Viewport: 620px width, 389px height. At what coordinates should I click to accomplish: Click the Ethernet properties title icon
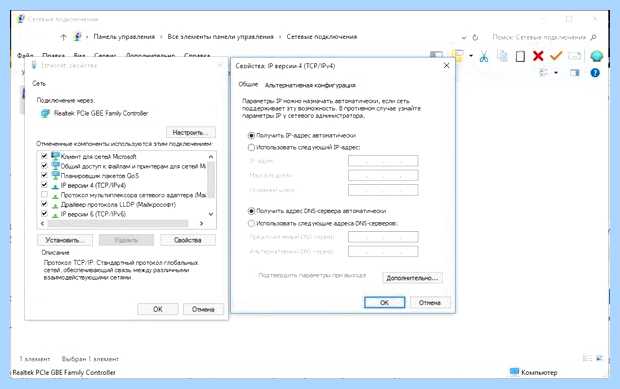coord(34,65)
